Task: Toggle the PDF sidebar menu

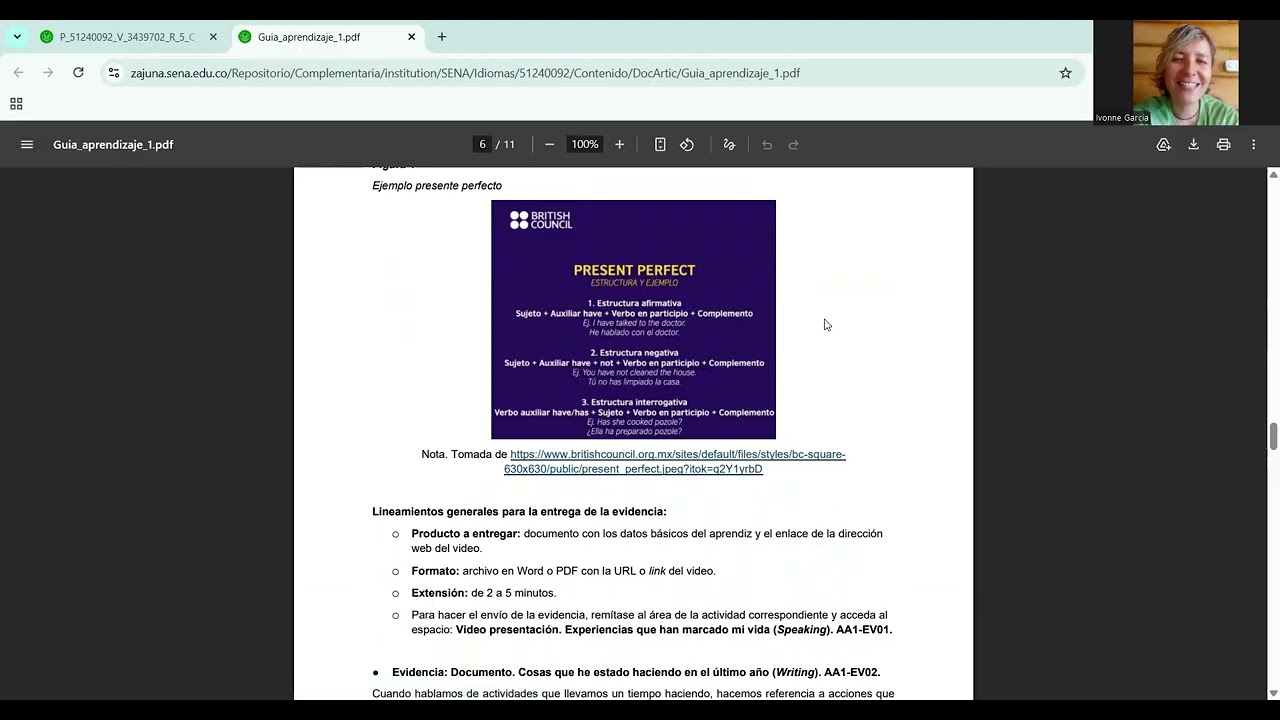Action: coord(27,145)
